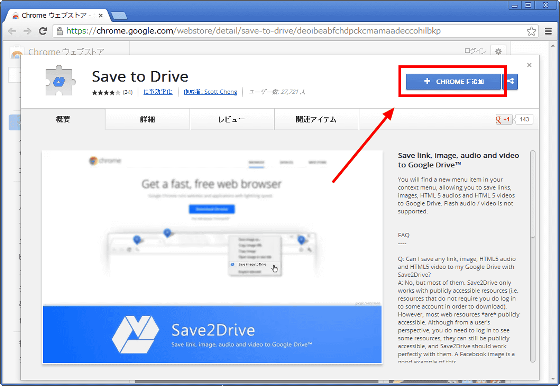560x386 pixels.
Task: Open the overview tab (概要)
Action: [63, 119]
